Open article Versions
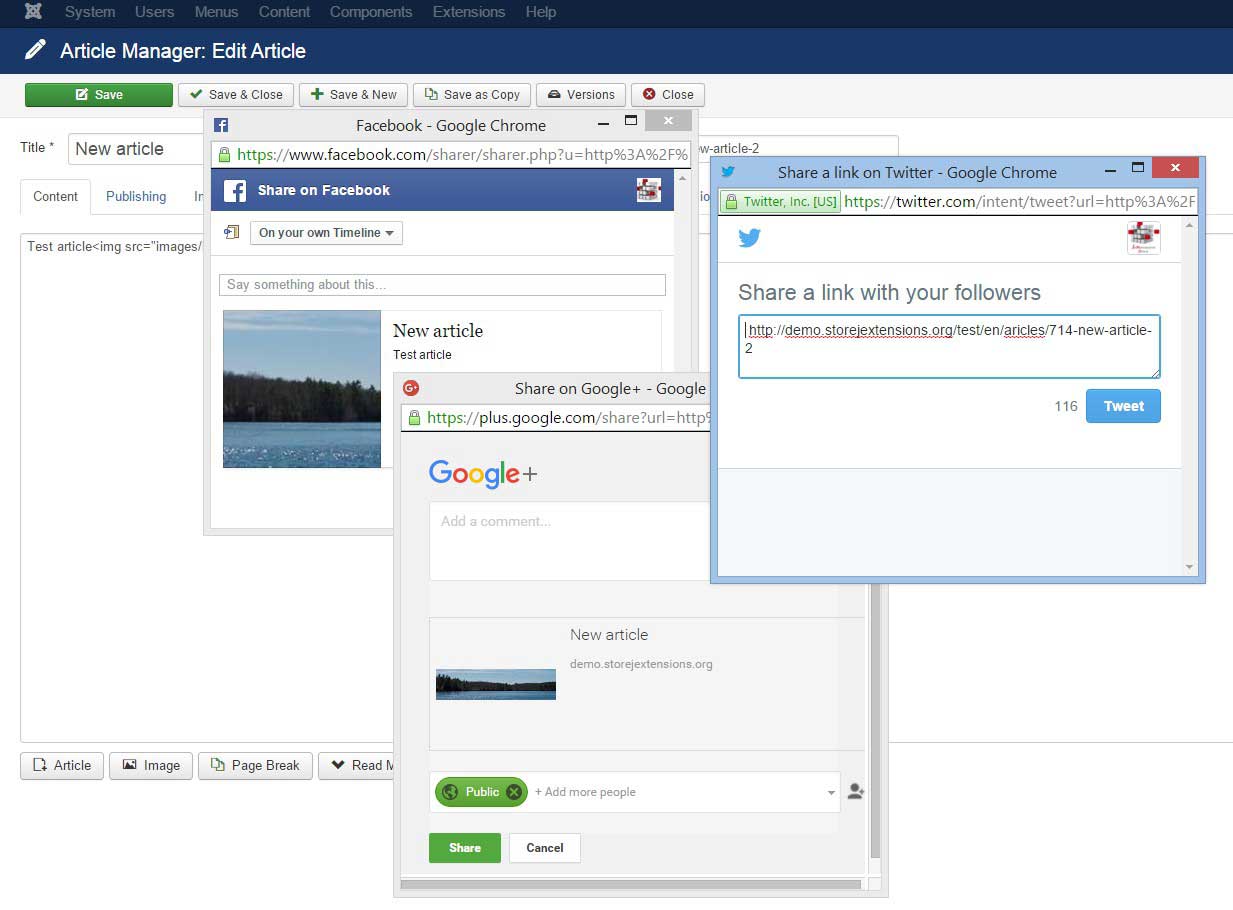This screenshot has width=1233, height=910. (581, 95)
